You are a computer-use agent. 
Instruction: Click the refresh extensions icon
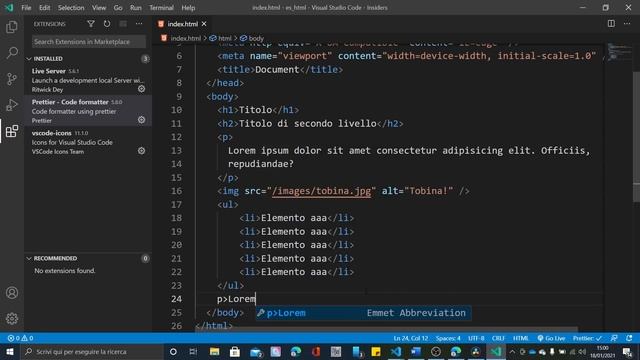[x=107, y=24]
